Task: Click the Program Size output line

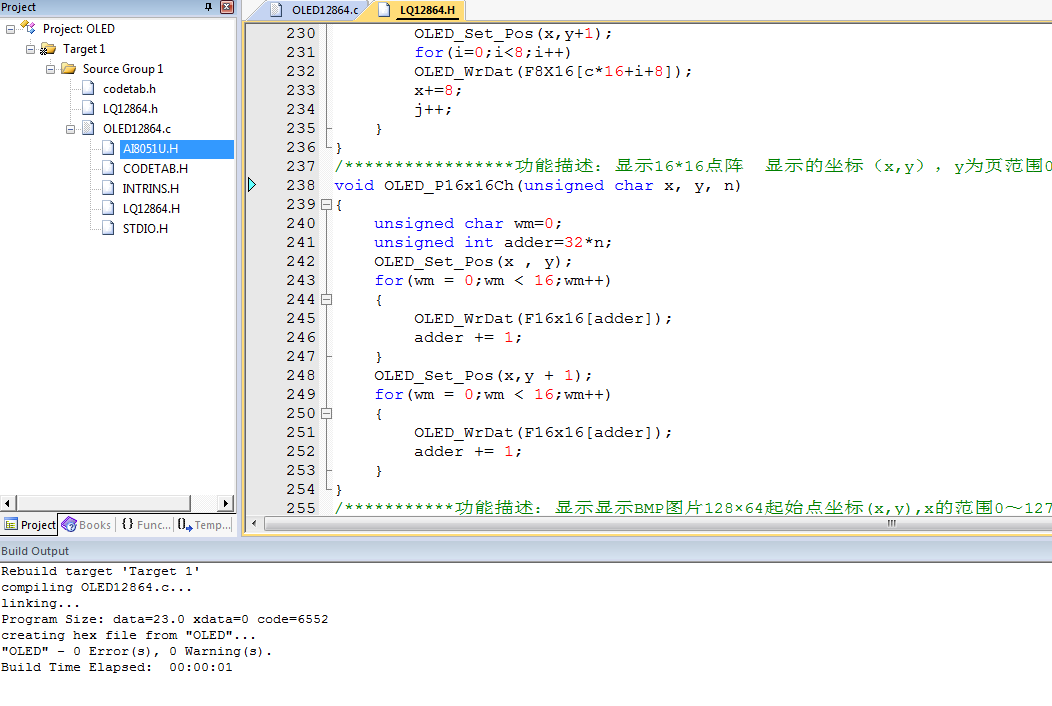Action: click(164, 619)
